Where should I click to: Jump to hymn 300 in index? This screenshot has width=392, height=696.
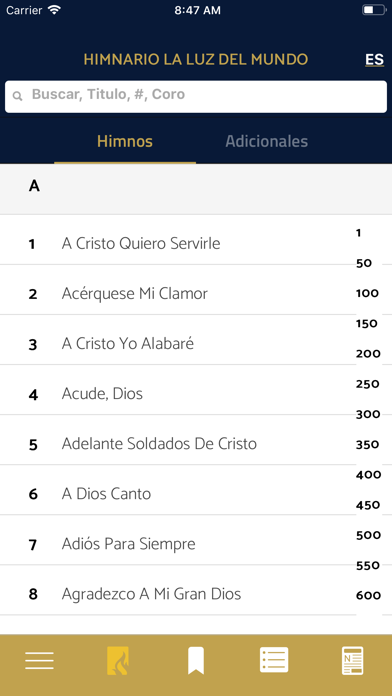[368, 415]
